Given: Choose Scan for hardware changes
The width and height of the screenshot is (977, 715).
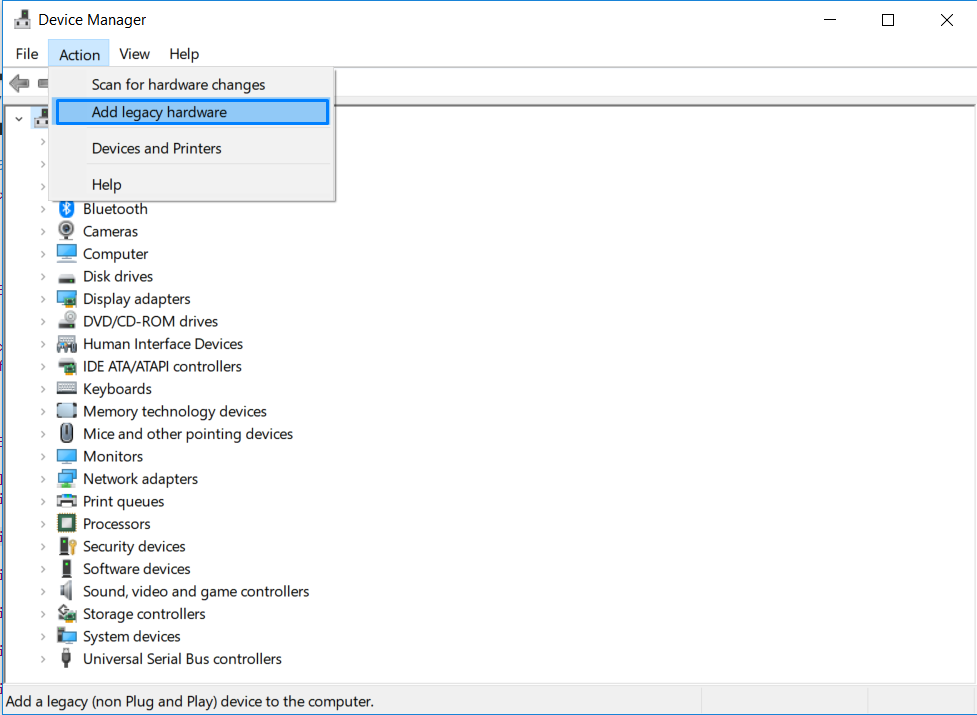Looking at the screenshot, I should click(192, 85).
